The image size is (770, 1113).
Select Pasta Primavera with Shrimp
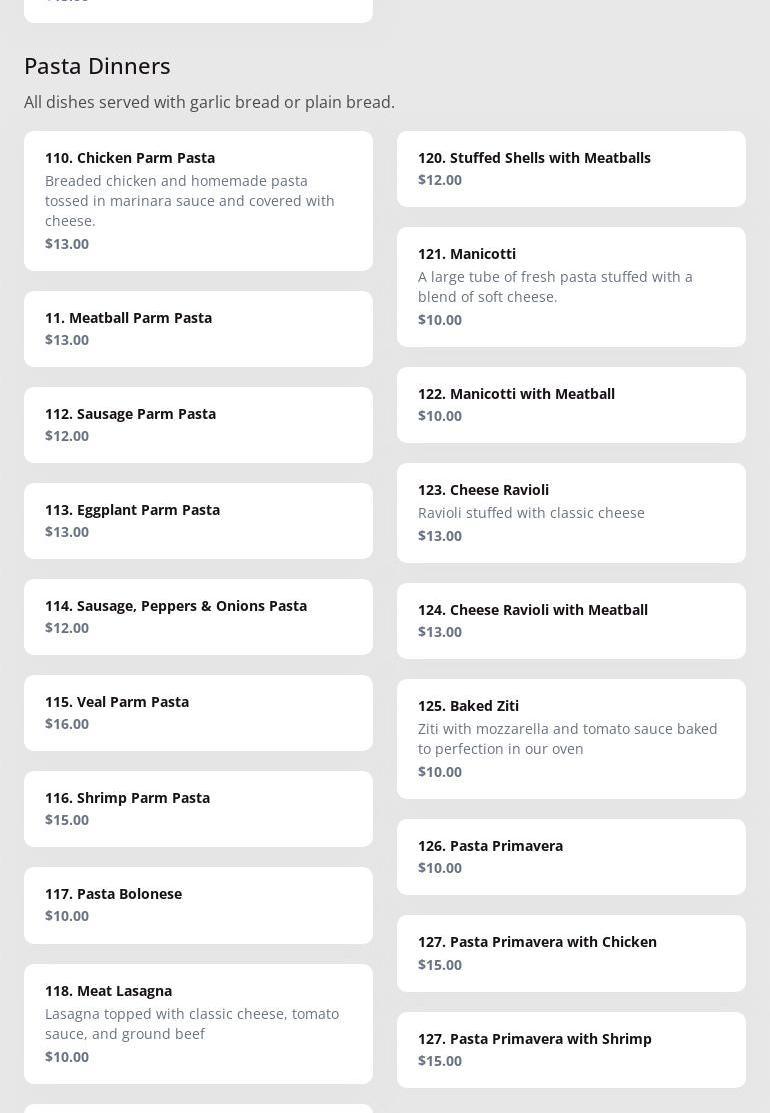(x=571, y=1049)
